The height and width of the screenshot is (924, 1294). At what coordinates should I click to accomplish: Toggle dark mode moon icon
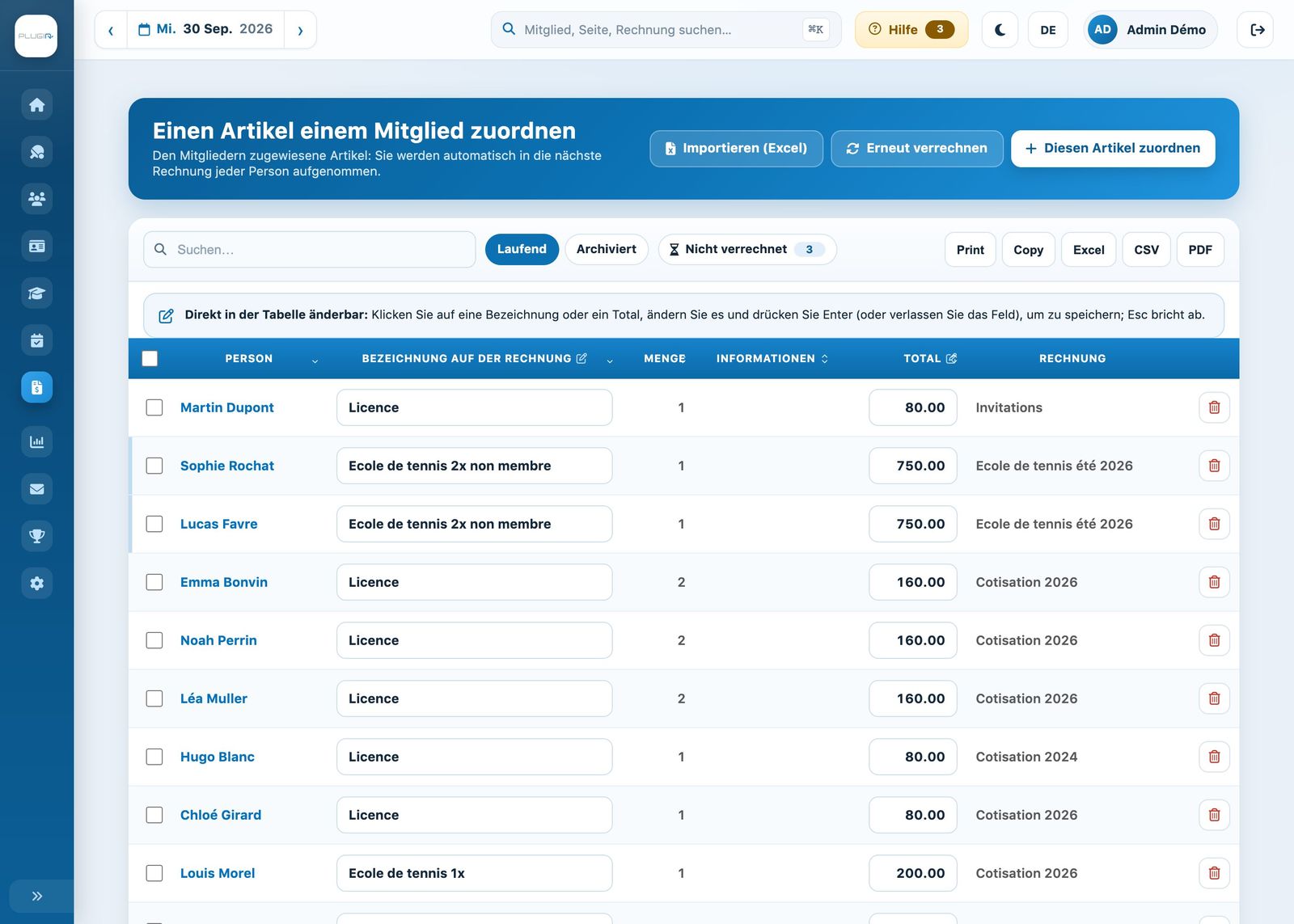point(1000,30)
